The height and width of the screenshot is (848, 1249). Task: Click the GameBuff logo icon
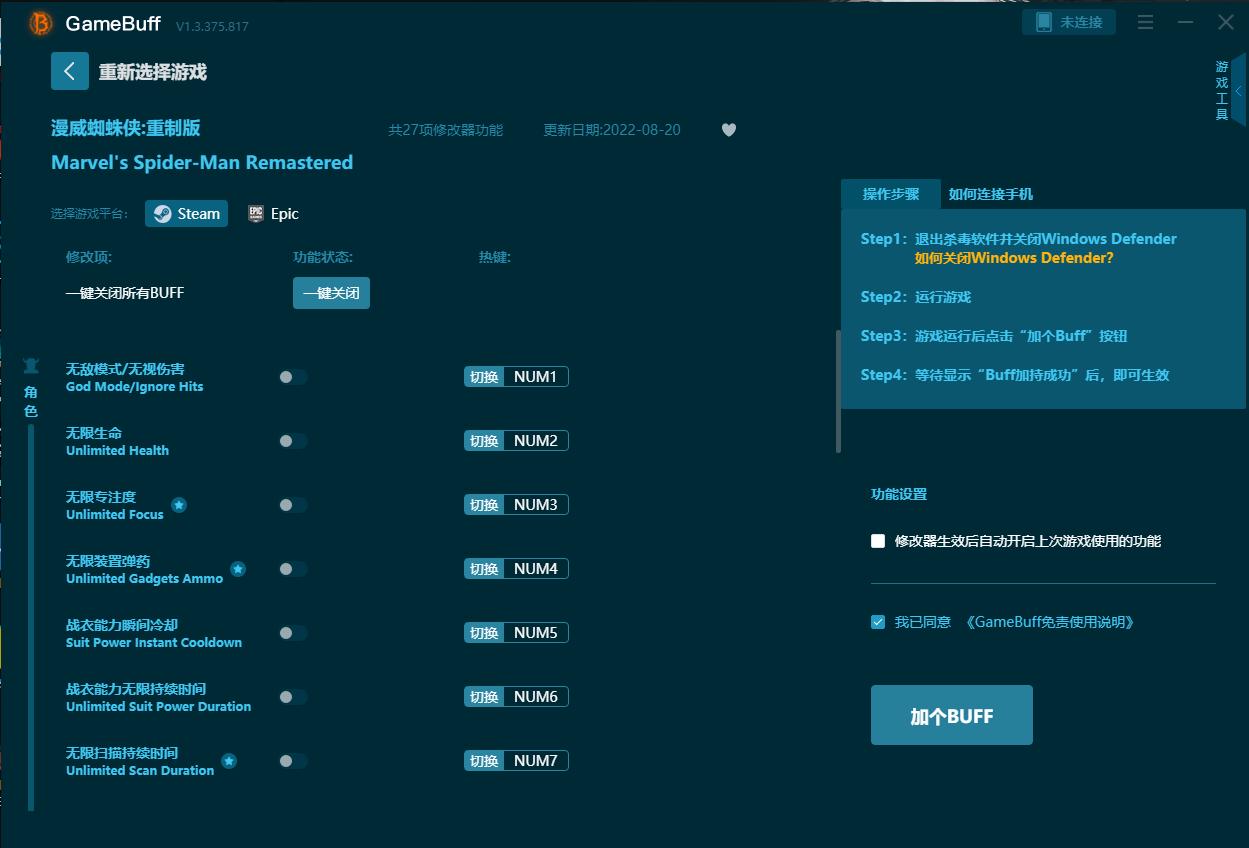[40, 23]
